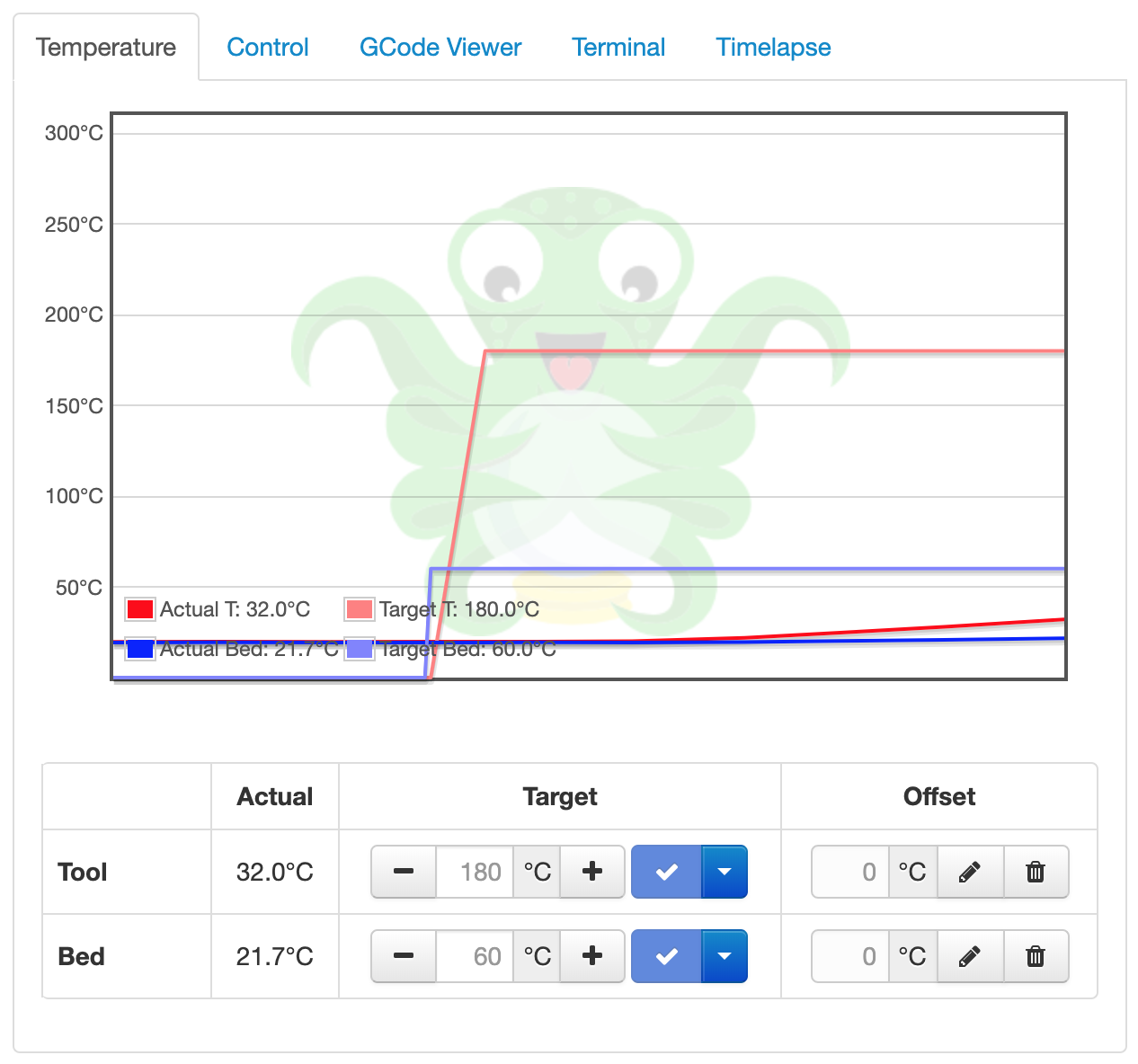
Task: Decrease the Bed target temperature with minus
Action: (404, 956)
